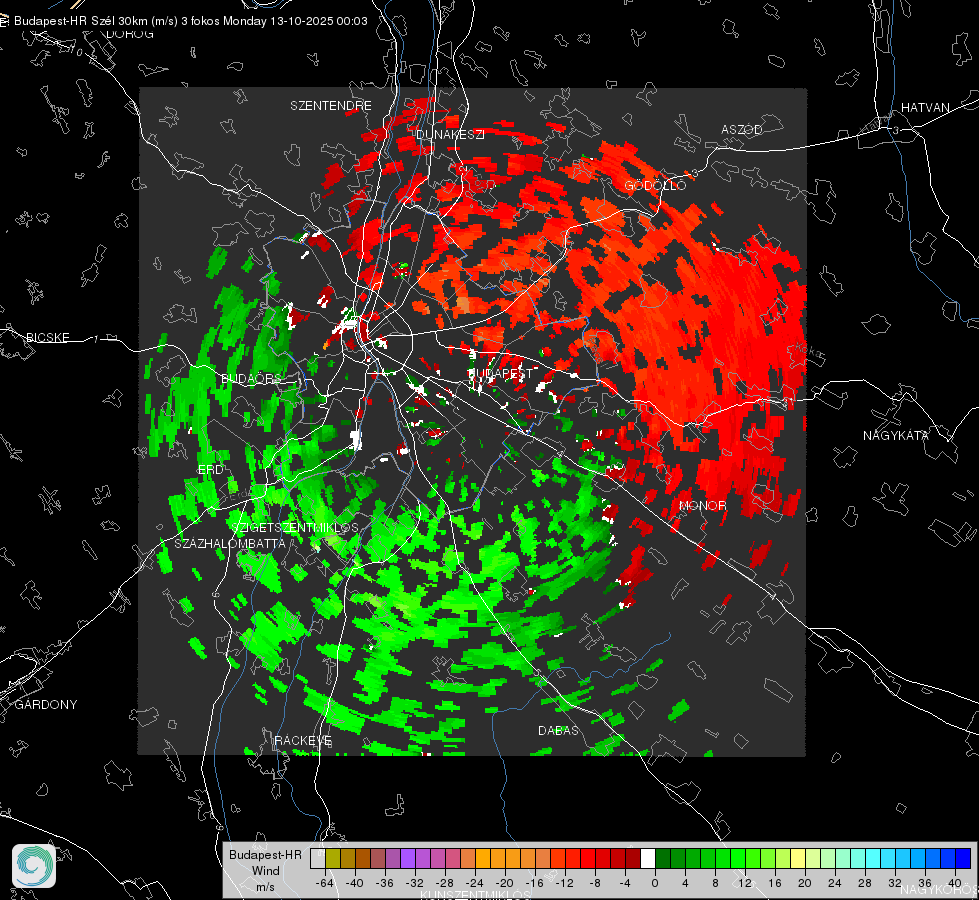
Task: Choose the yellow 20 m/s legend swatch
Action: (x=798, y=859)
